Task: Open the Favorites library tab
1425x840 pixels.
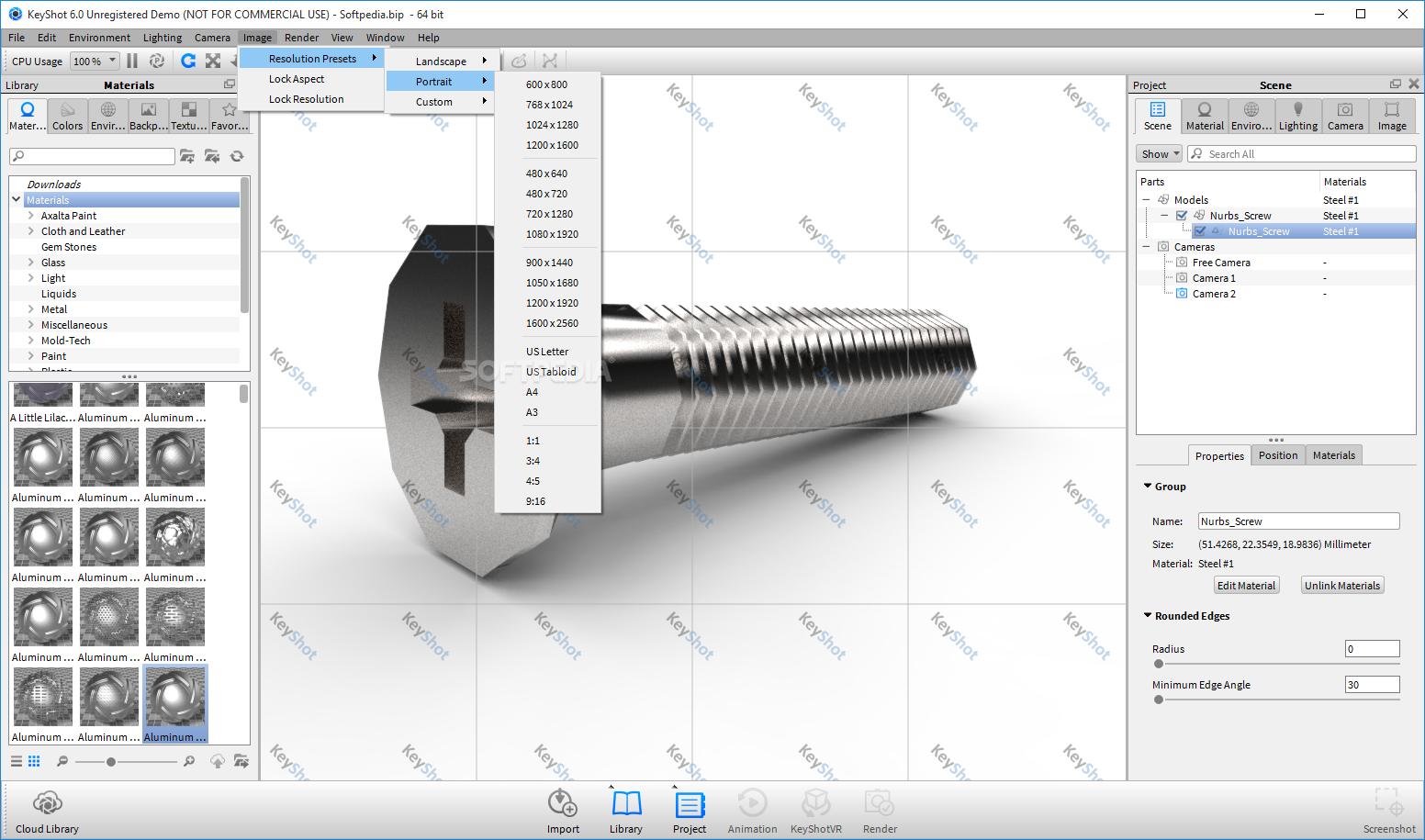Action: (x=229, y=117)
